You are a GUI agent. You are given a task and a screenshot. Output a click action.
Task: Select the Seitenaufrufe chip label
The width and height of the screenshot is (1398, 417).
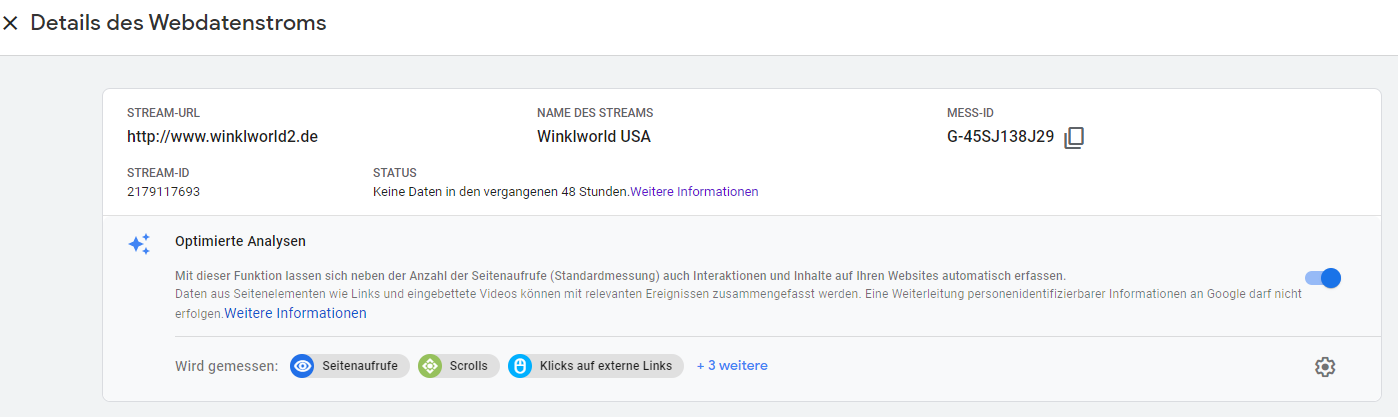[x=359, y=366]
